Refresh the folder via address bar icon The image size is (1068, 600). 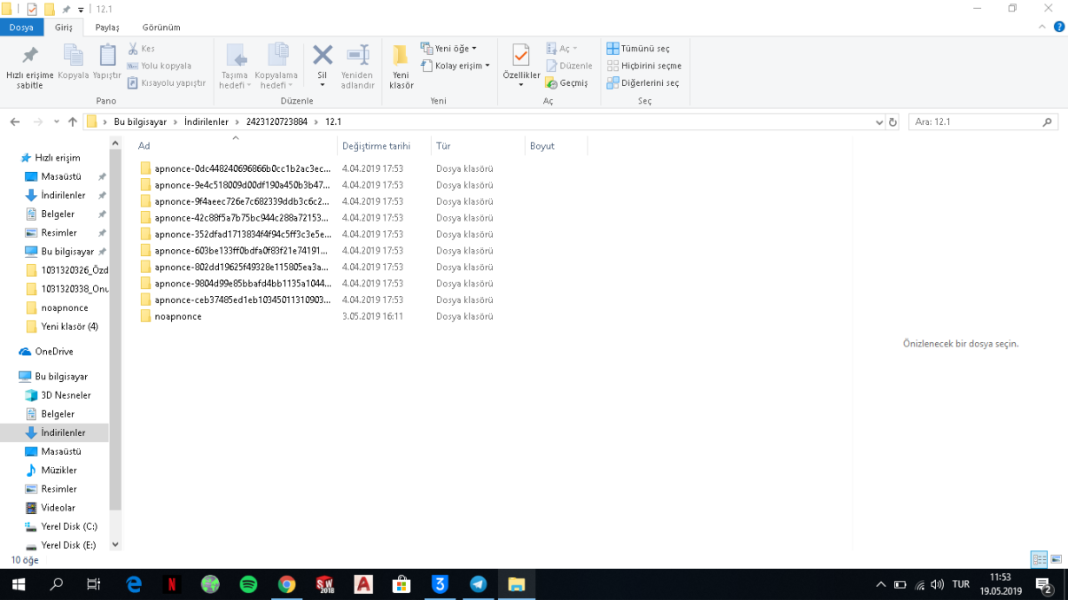tap(893, 122)
